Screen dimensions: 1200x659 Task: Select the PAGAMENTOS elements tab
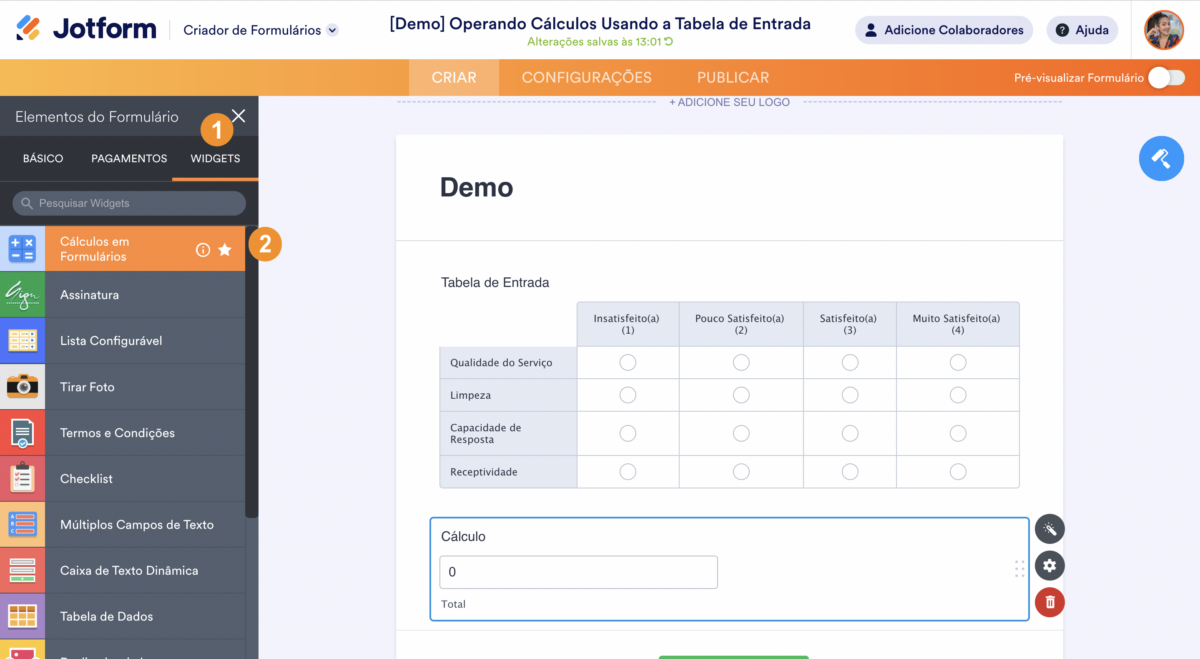(x=129, y=159)
